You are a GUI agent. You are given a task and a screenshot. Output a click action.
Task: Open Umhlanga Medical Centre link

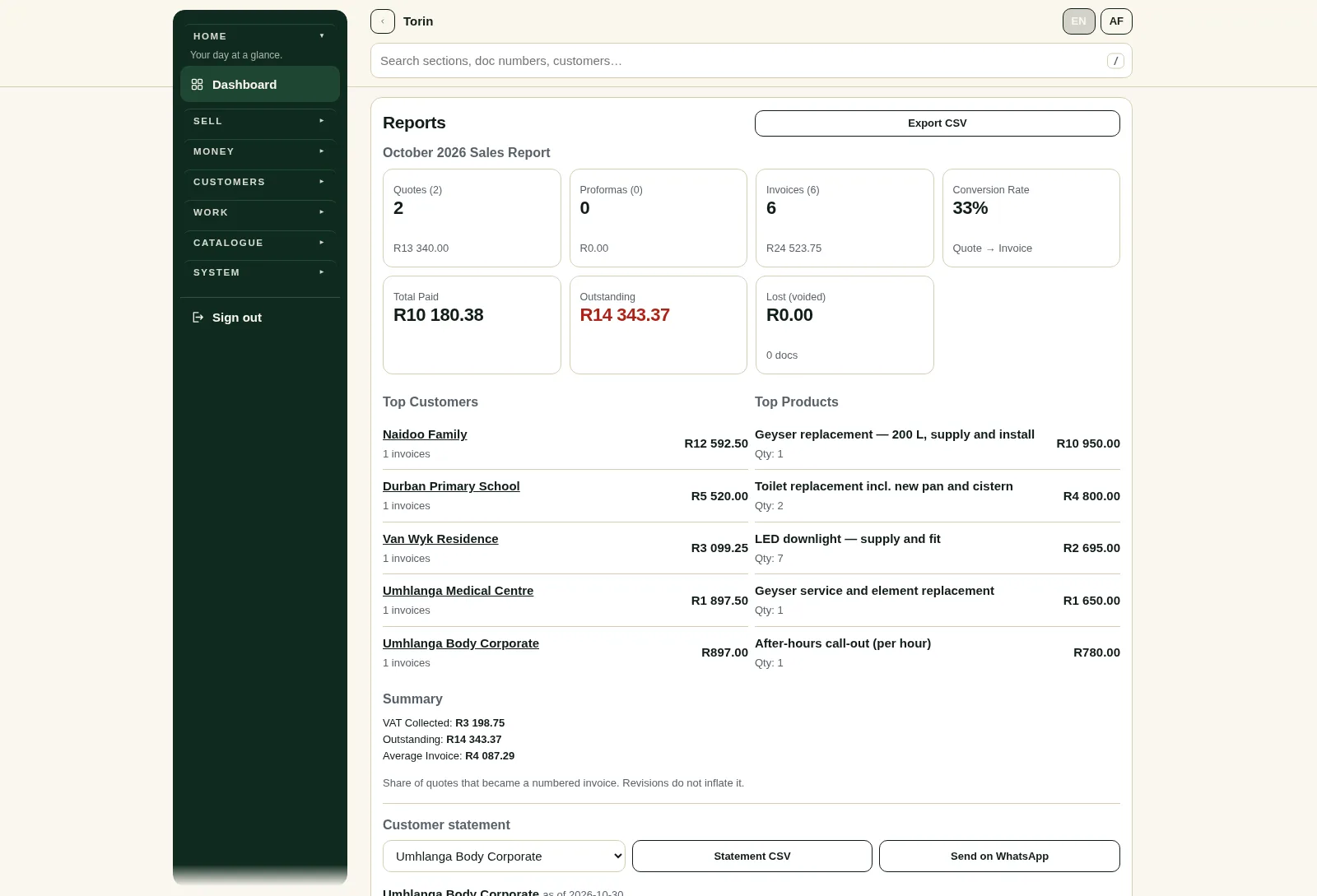click(x=458, y=591)
